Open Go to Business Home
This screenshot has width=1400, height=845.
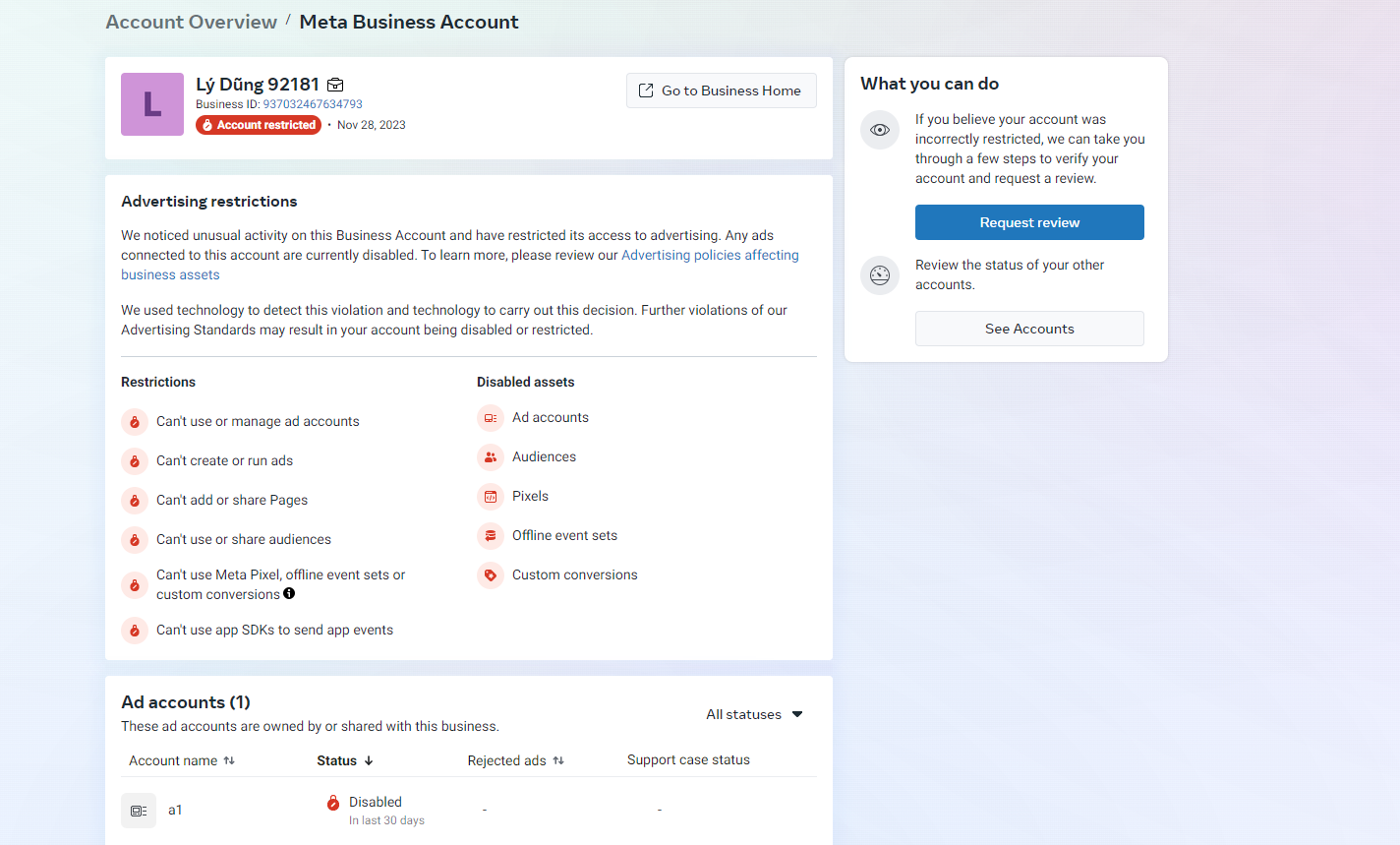(722, 91)
